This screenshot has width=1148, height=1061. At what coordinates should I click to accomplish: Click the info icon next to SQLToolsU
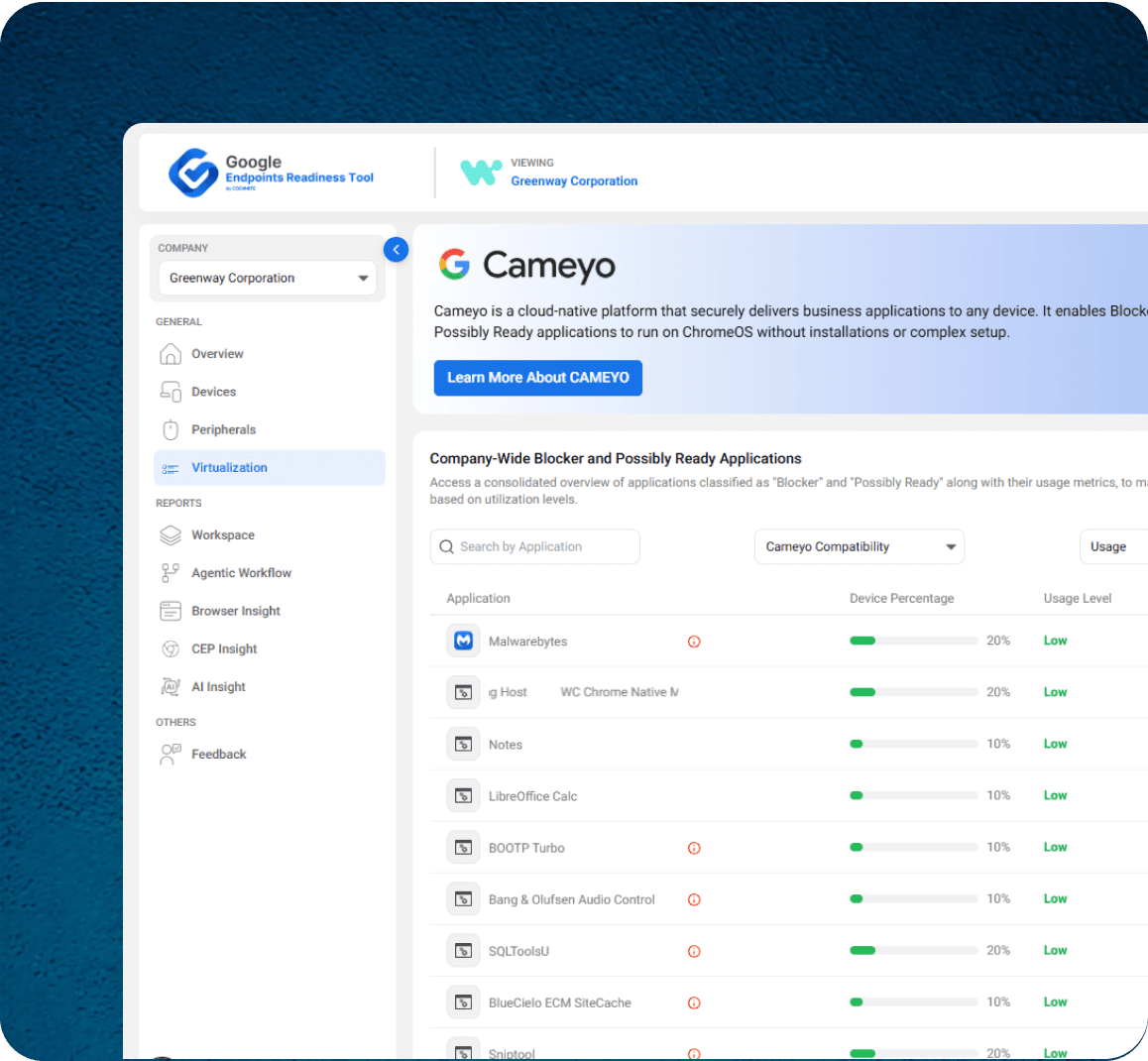pyautogui.click(x=695, y=952)
